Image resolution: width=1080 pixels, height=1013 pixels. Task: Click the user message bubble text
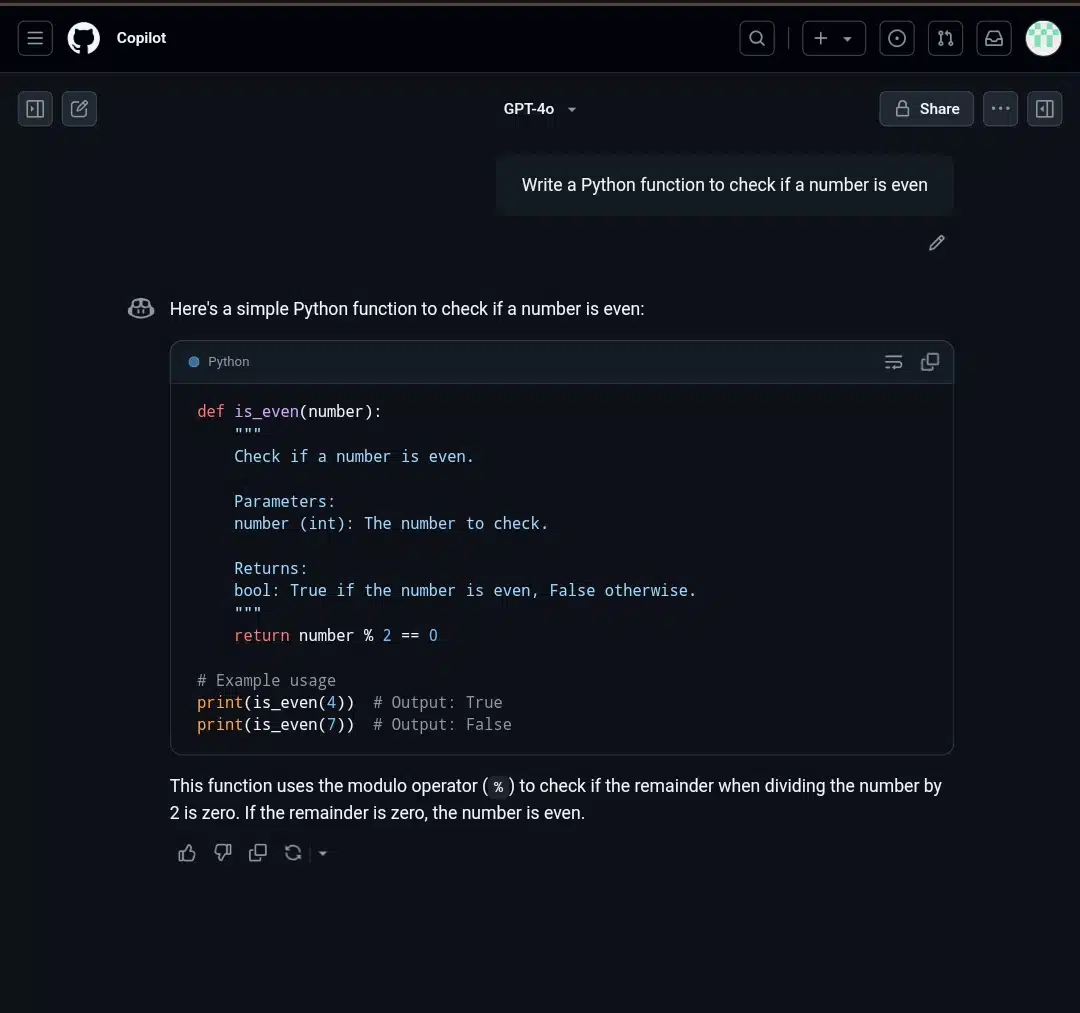pos(725,185)
